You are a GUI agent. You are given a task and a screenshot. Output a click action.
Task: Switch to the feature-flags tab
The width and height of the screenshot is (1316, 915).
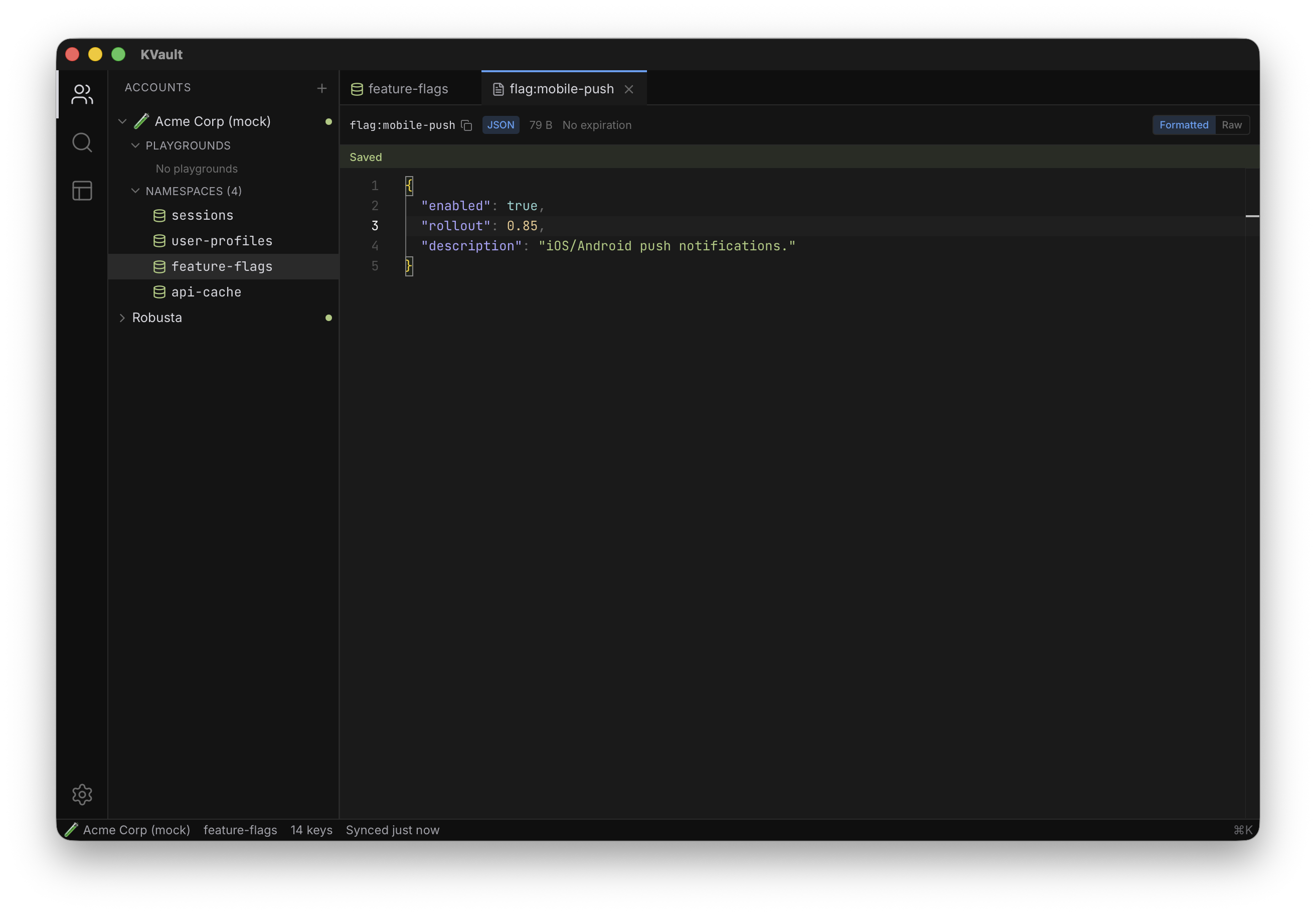(x=408, y=89)
